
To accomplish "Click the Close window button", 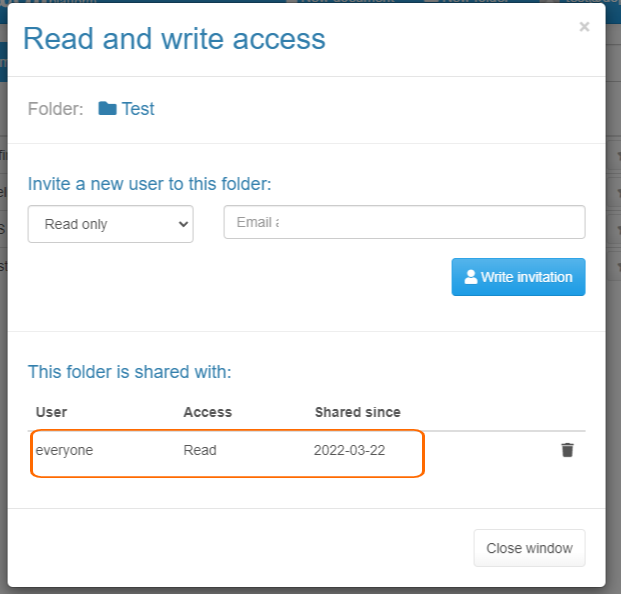I will (x=529, y=548).
